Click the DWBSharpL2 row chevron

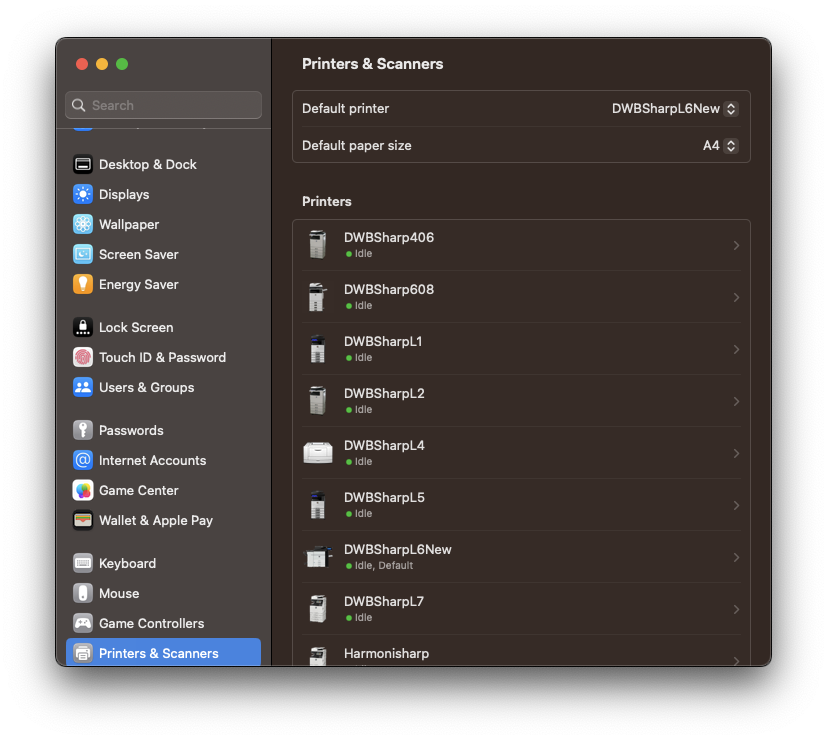(736, 401)
